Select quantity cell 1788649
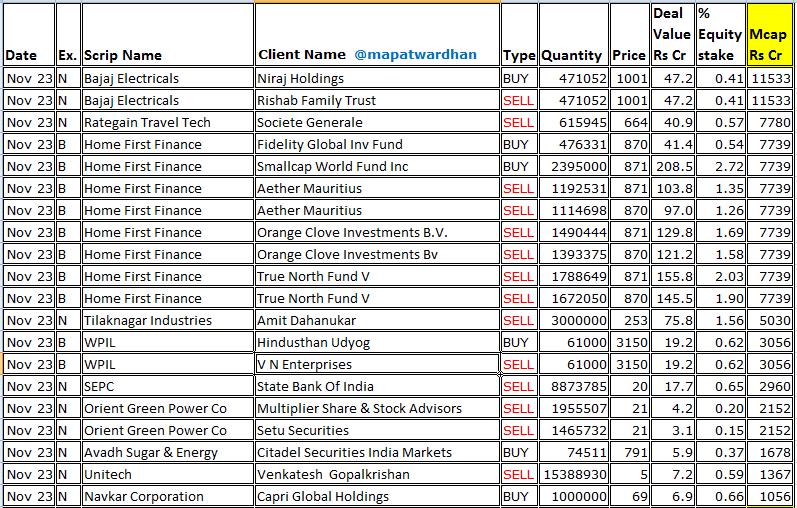This screenshot has width=797, height=508. coord(574,276)
